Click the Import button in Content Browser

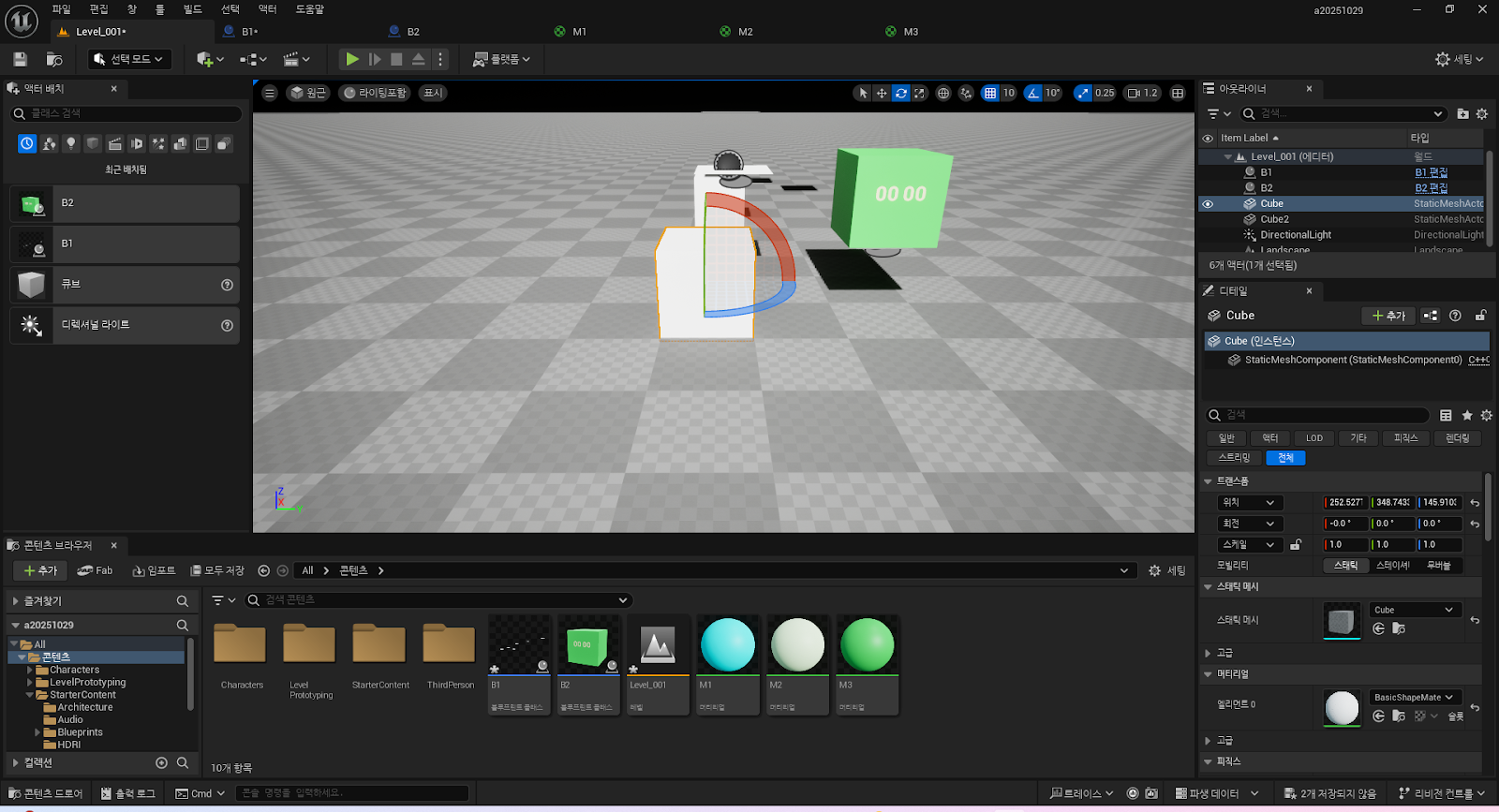point(155,570)
